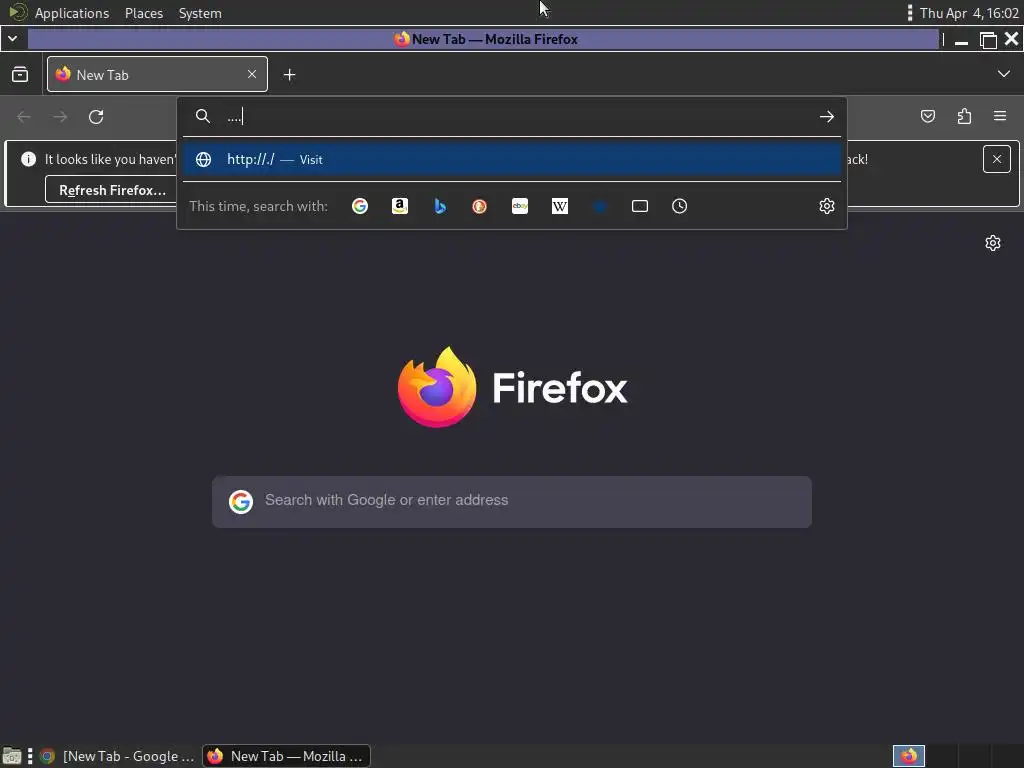Go forward one page
Viewport: 1024px width, 768px height.
(x=60, y=117)
